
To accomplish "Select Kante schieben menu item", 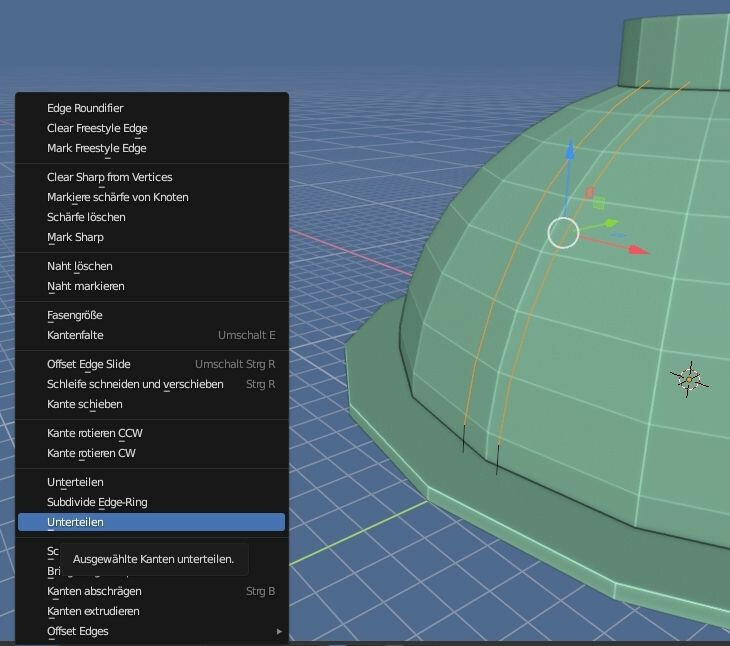I will [x=151, y=404].
